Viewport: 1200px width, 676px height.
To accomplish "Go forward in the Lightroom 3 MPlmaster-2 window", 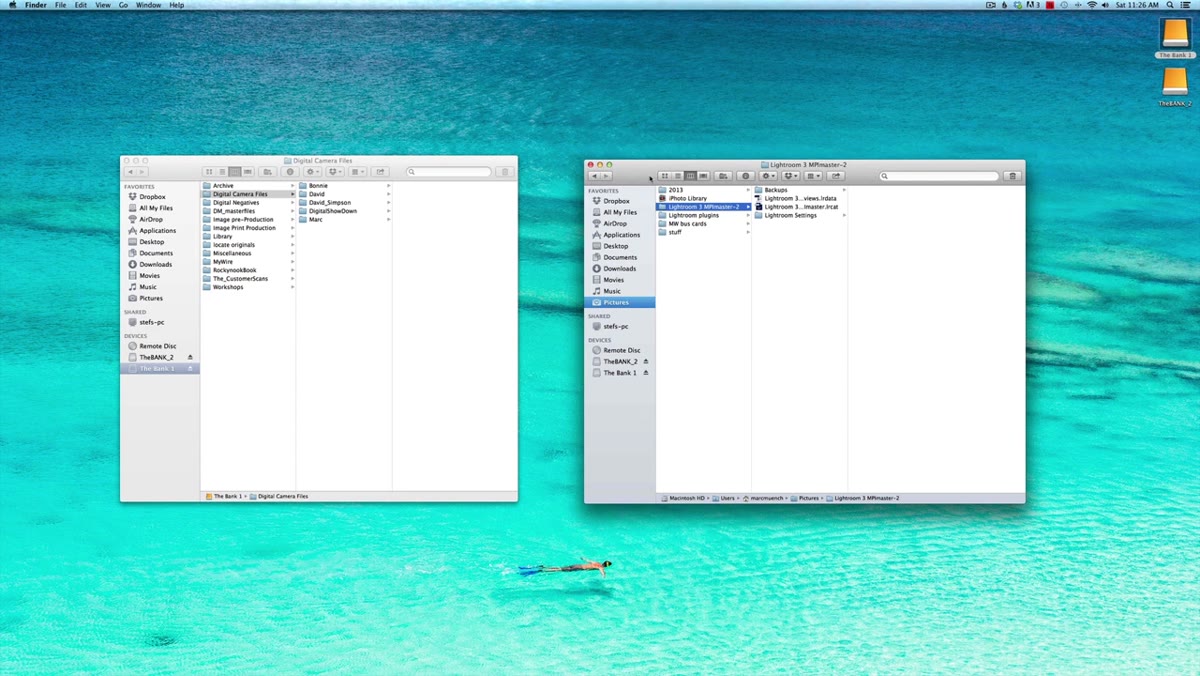I will pos(606,176).
